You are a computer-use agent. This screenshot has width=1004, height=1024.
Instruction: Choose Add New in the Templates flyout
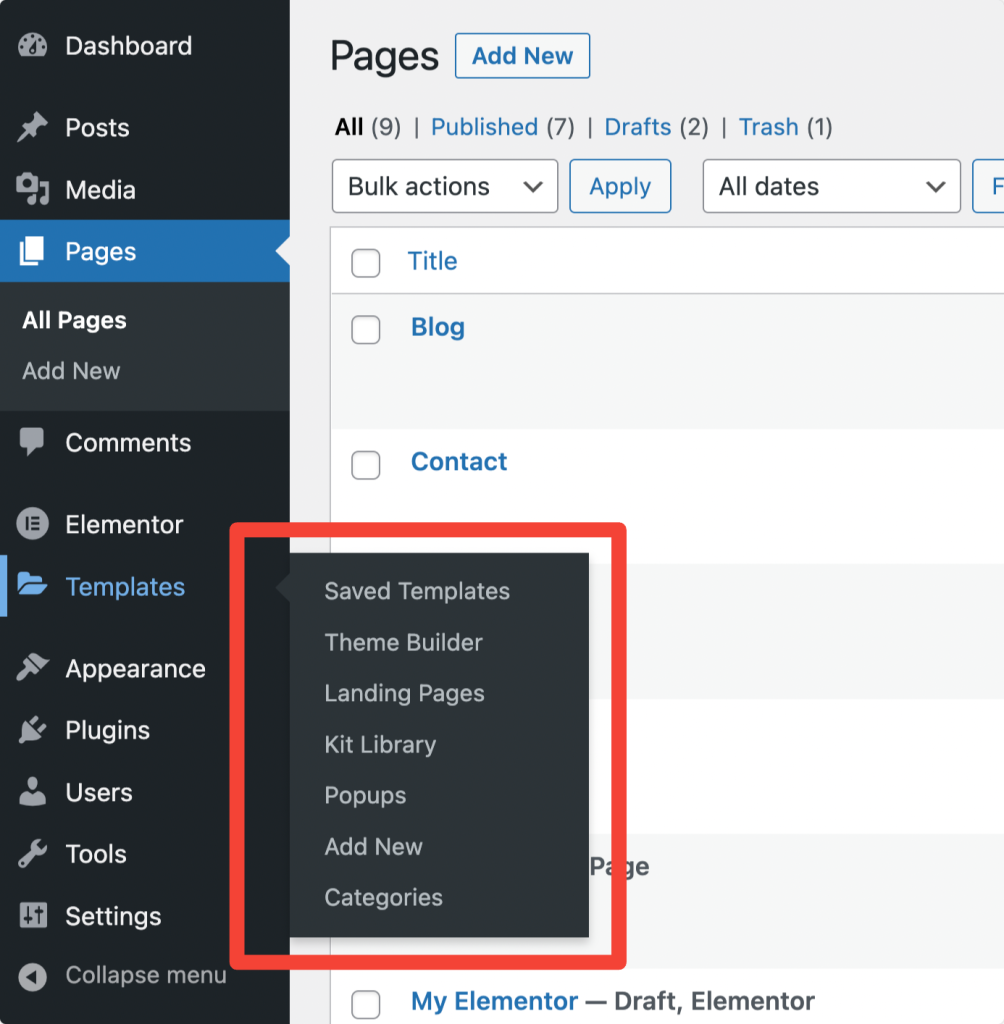tap(374, 846)
